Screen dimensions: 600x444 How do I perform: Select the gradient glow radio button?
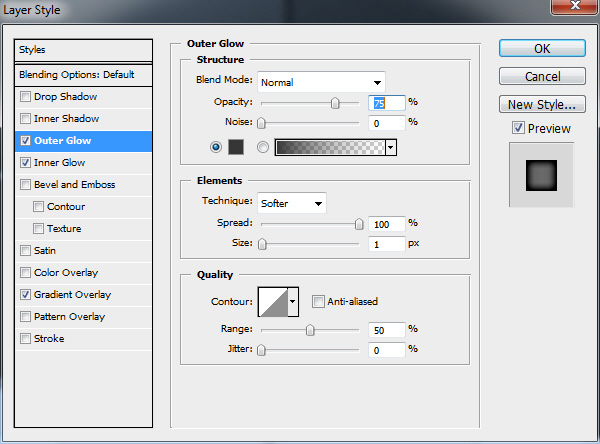pos(262,147)
